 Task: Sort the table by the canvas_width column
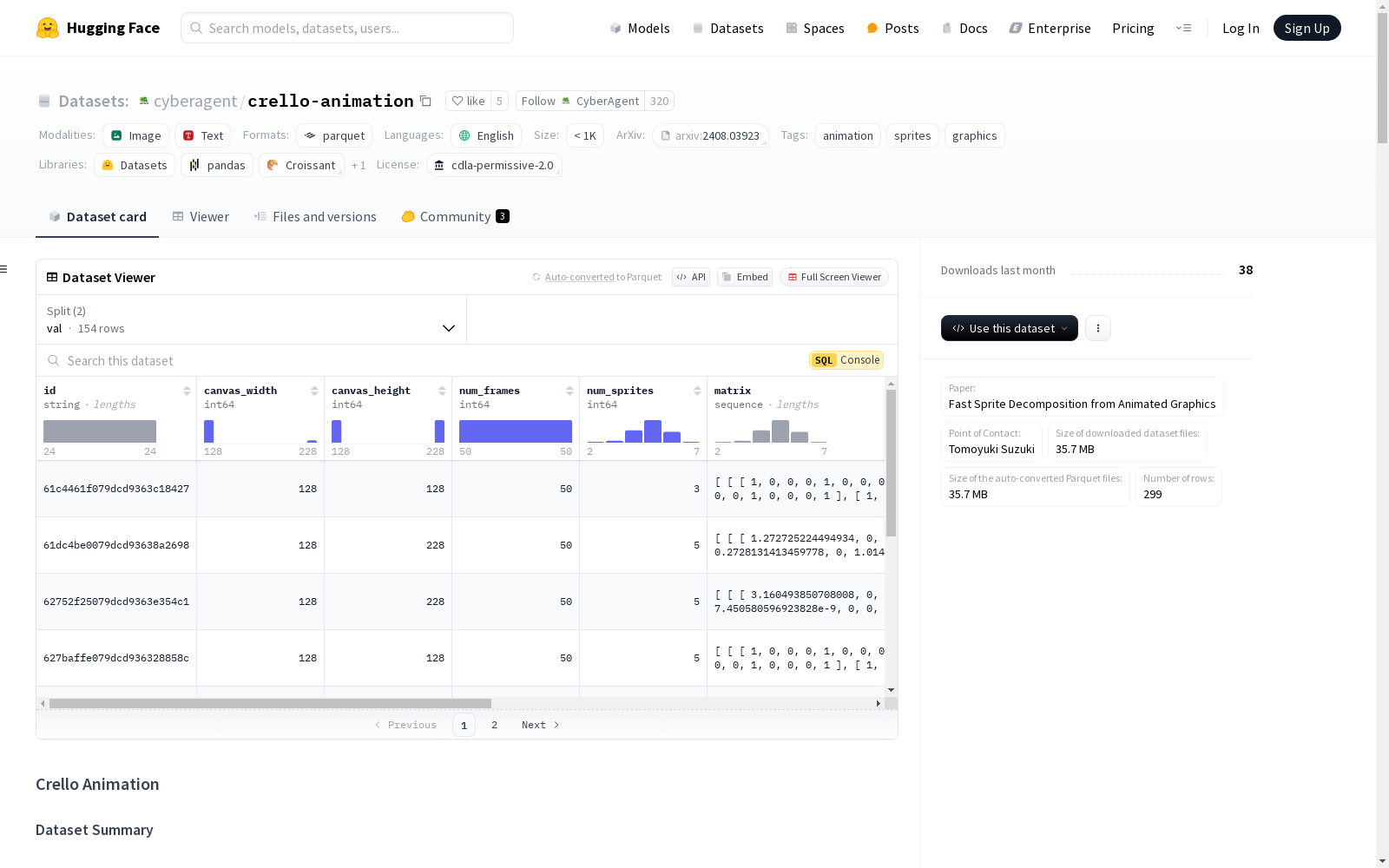(x=314, y=391)
